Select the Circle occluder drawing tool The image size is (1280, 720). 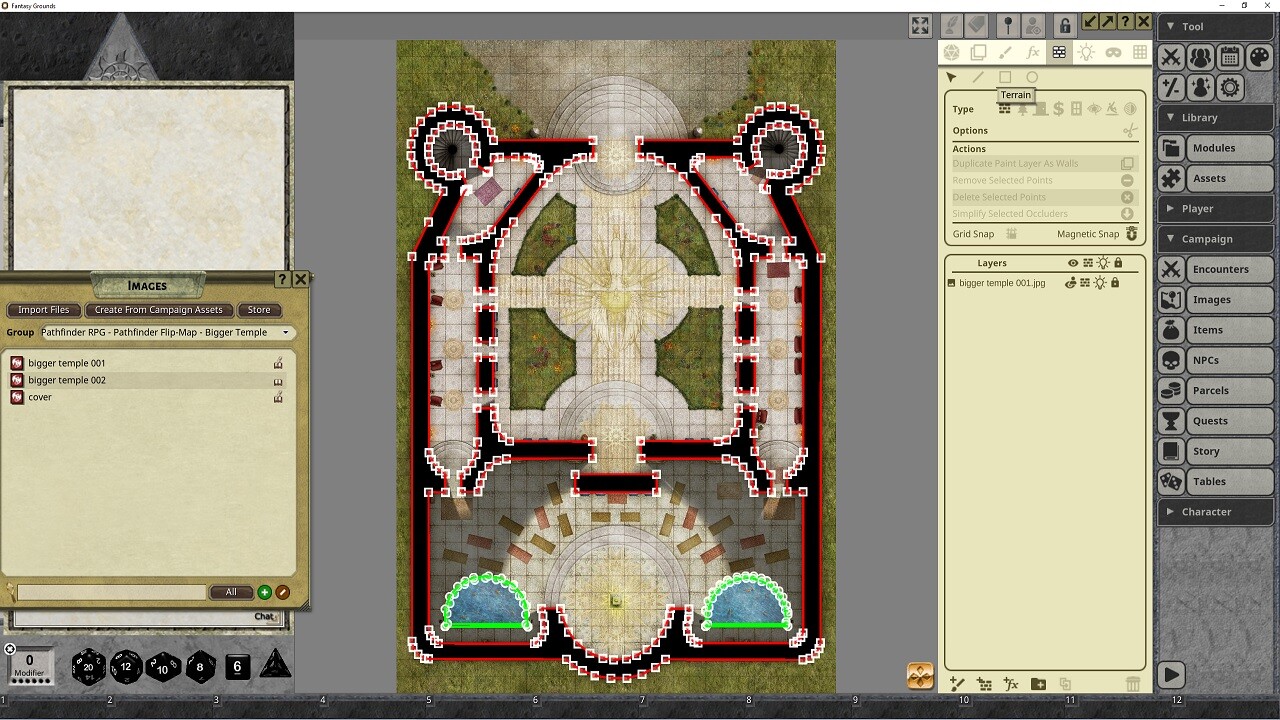tap(1032, 77)
